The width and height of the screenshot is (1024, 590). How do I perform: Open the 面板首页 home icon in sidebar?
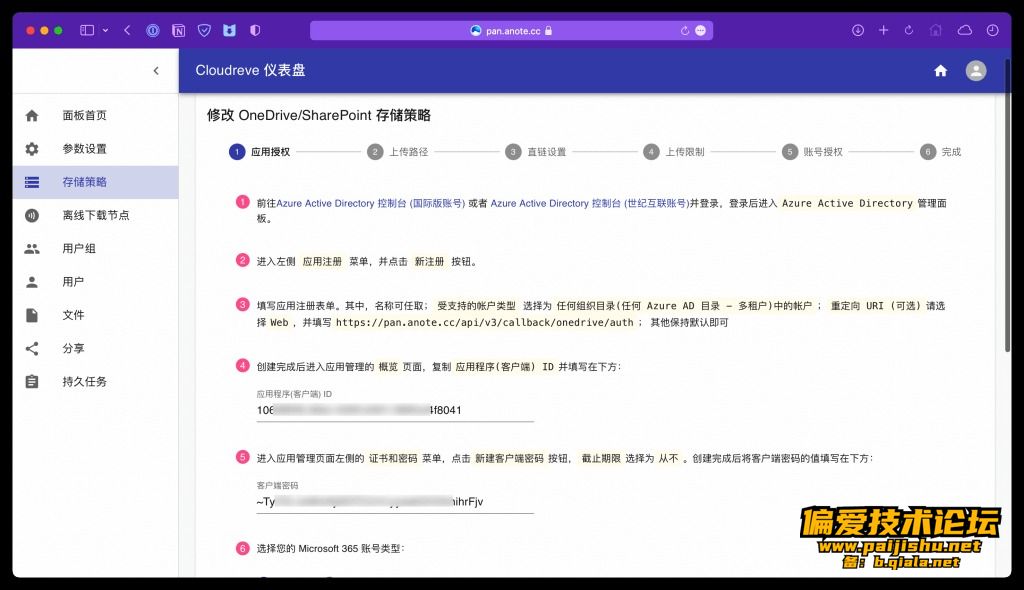(x=31, y=116)
